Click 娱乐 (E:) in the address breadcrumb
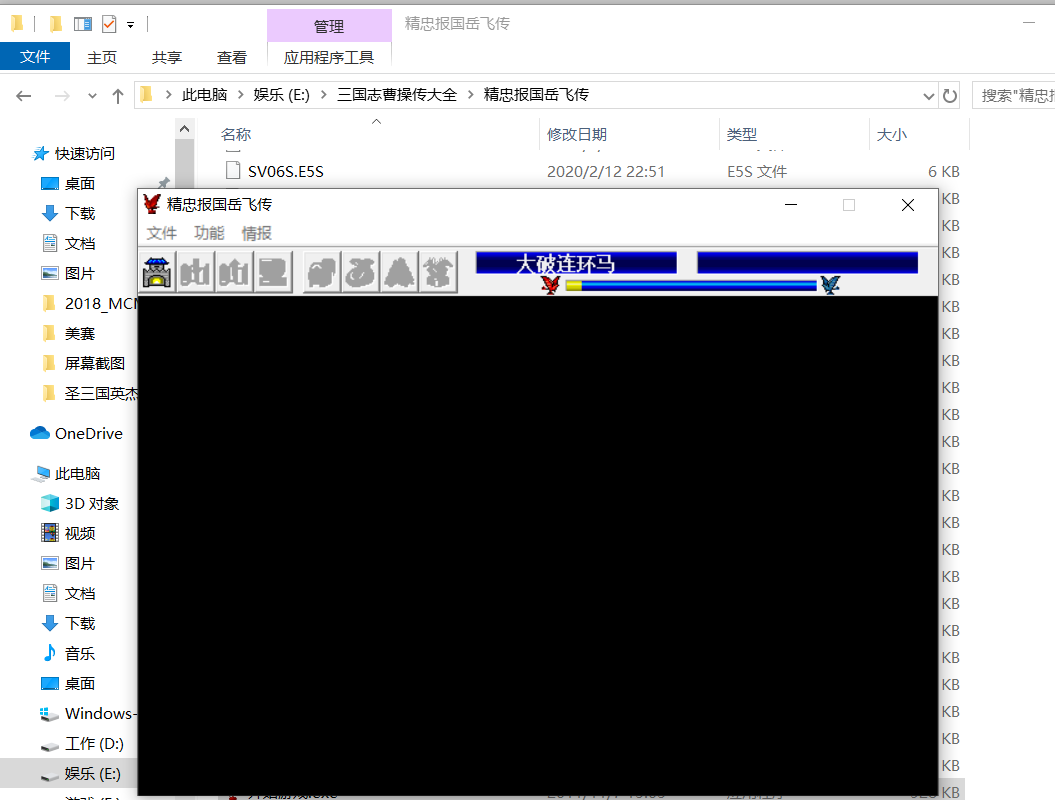The width and height of the screenshot is (1055, 800). point(281,95)
